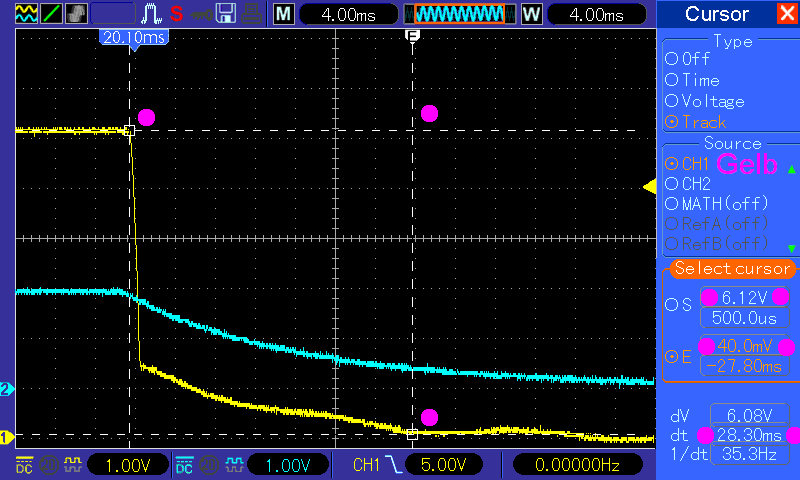Click the empty status box in top toolbar

coord(113,13)
